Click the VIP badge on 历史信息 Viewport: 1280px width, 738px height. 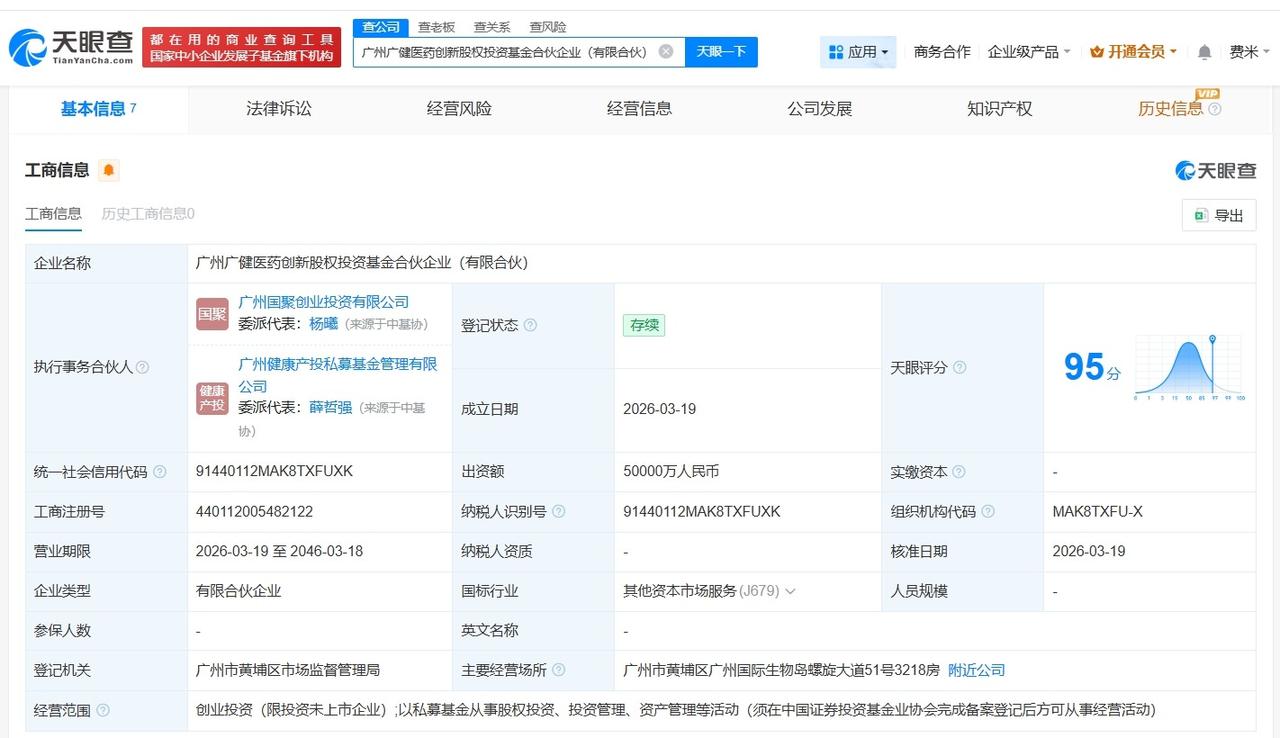pyautogui.click(x=1207, y=95)
